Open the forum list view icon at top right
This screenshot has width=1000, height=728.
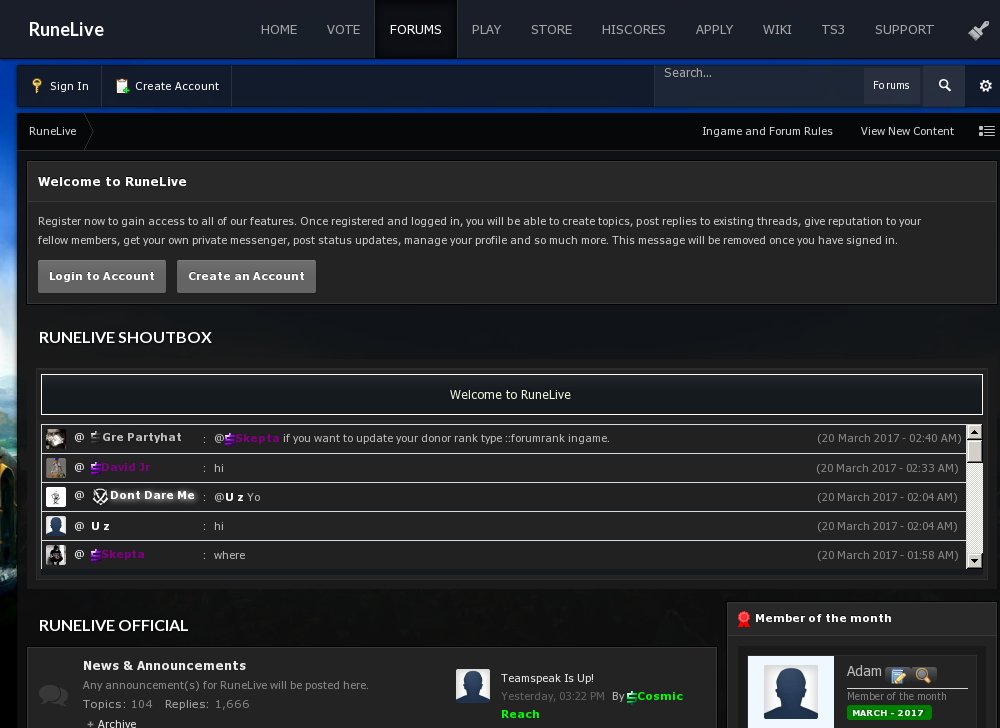point(987,131)
